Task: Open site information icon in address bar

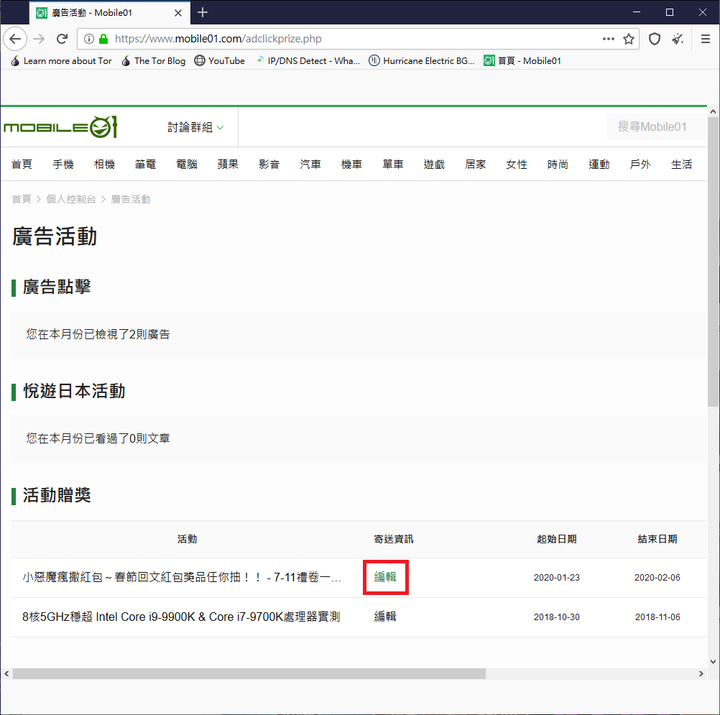Action: [89, 39]
